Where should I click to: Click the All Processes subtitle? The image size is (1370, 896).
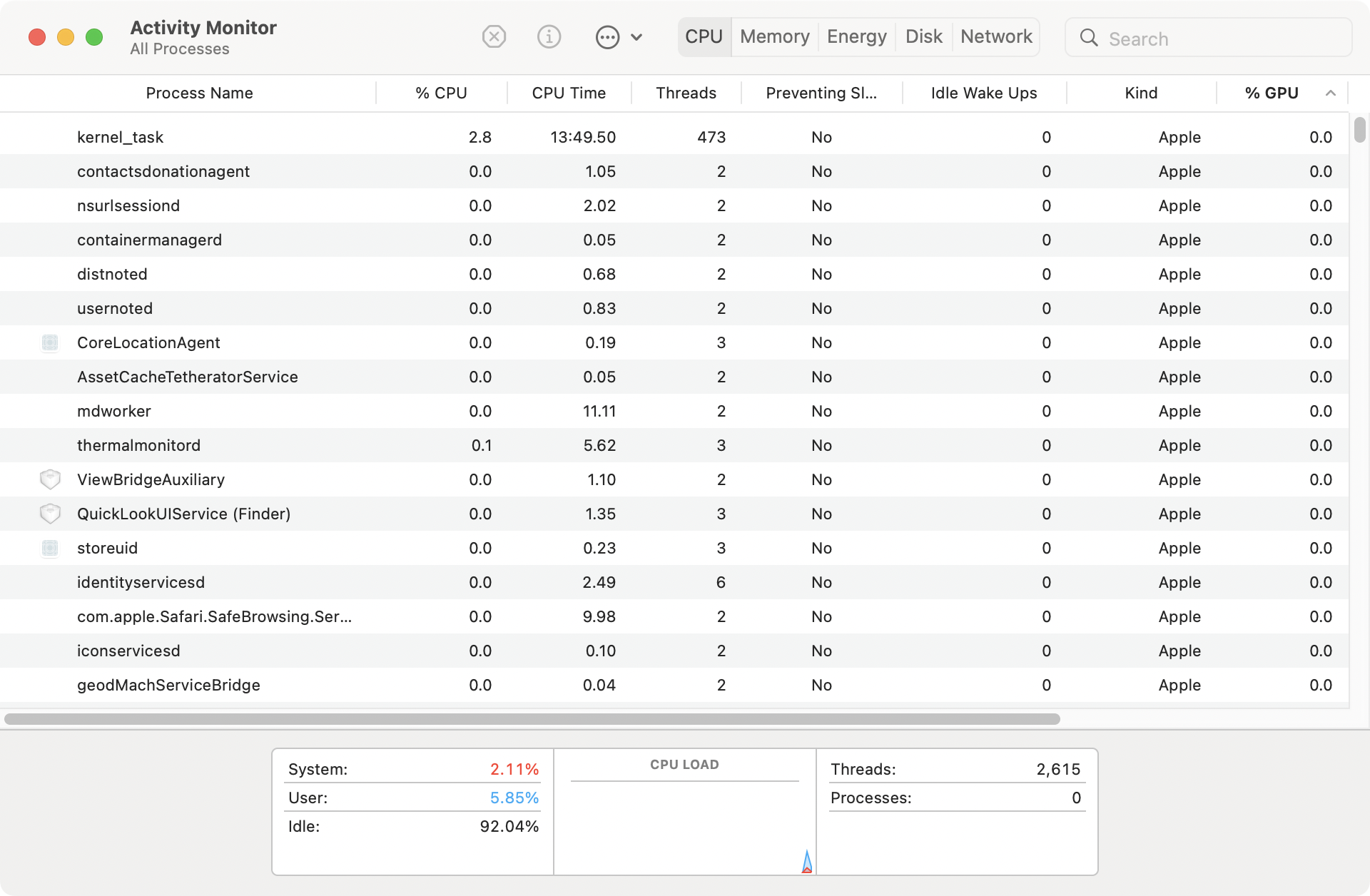(x=180, y=49)
